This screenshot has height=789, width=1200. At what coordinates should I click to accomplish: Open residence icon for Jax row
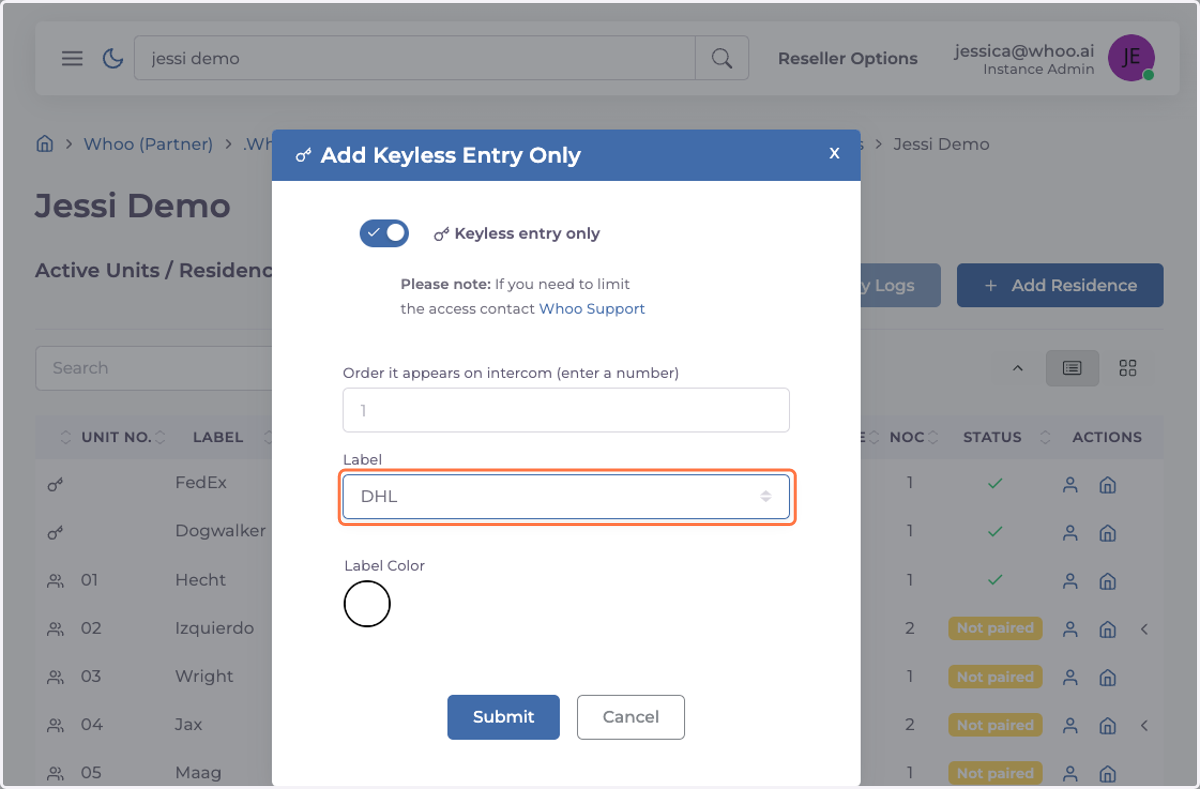pos(1107,725)
